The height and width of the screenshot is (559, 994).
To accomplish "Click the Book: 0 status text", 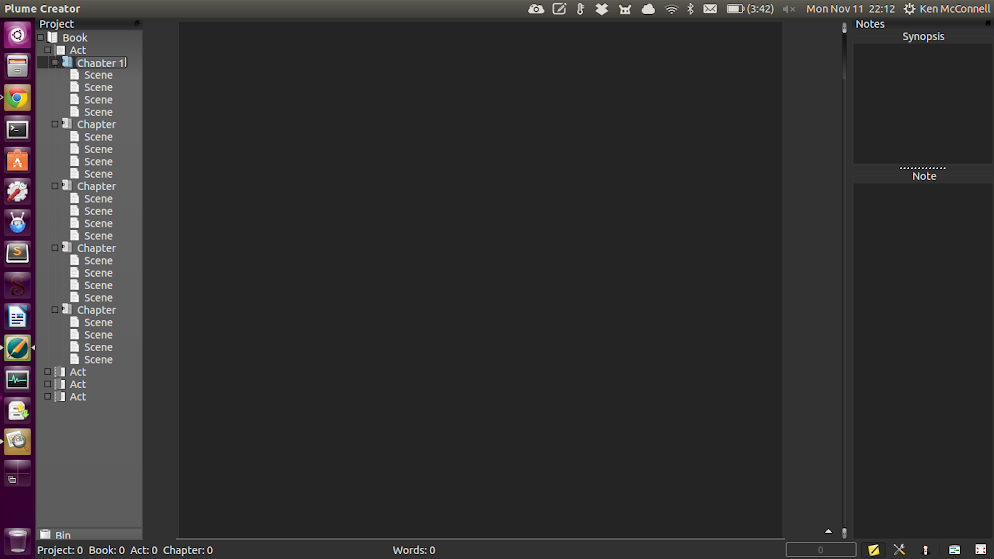I will tap(106, 550).
